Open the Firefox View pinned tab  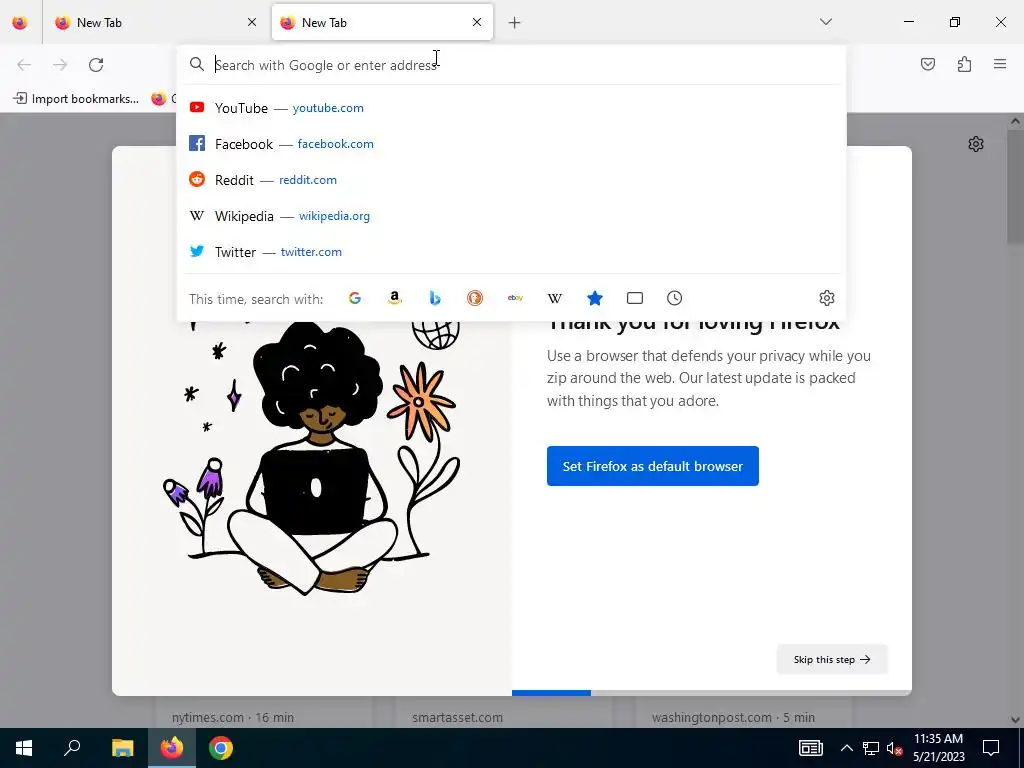[x=20, y=22]
